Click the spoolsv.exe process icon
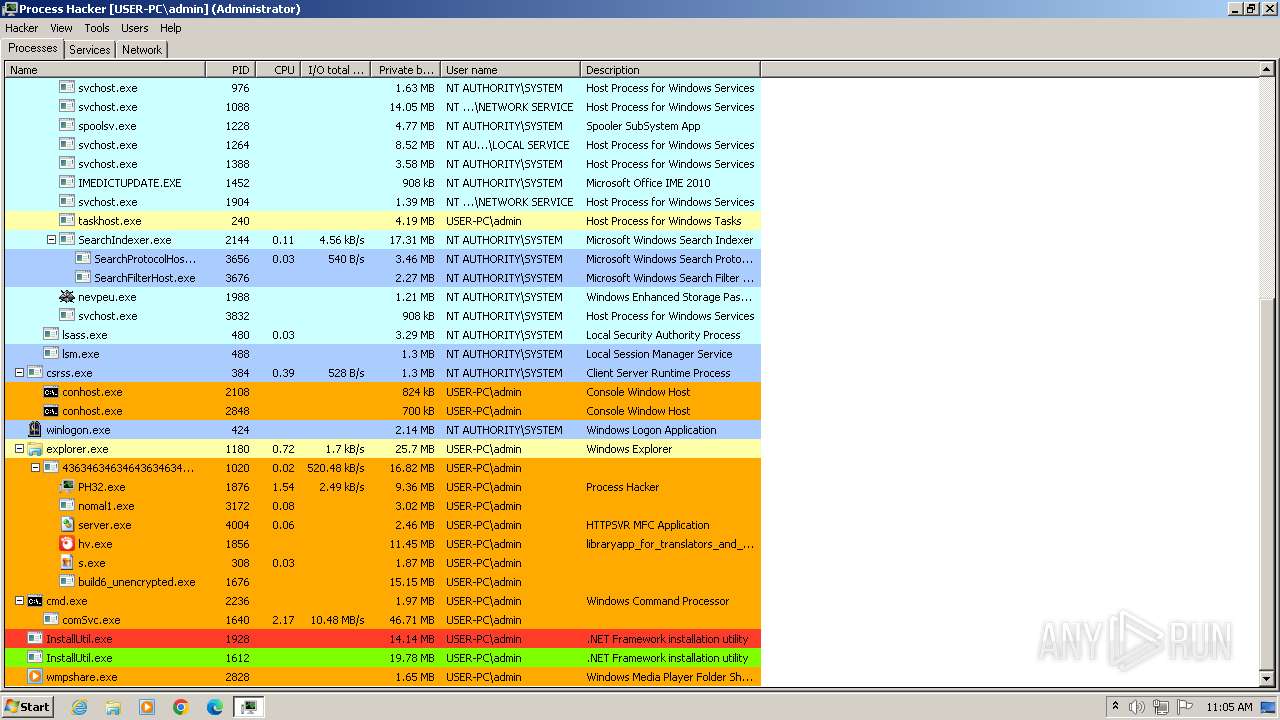This screenshot has height=720, width=1280. click(x=67, y=126)
